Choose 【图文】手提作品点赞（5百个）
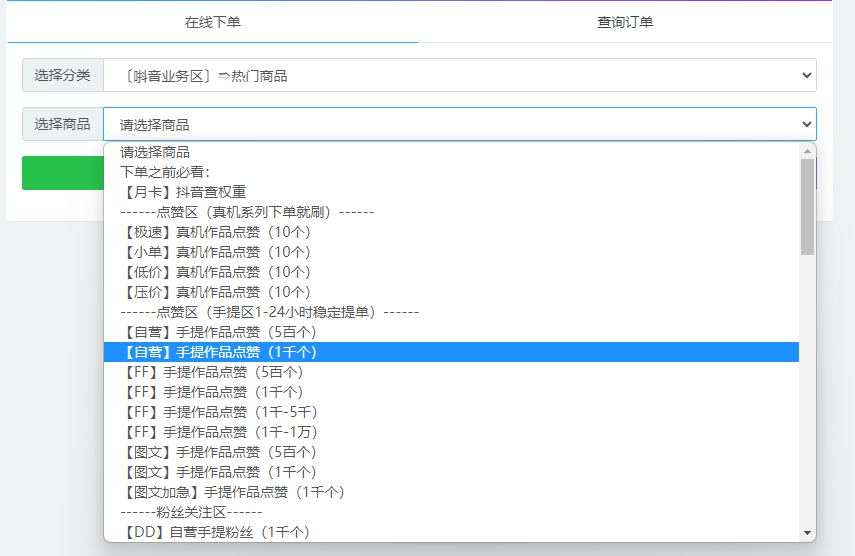 (x=221, y=452)
